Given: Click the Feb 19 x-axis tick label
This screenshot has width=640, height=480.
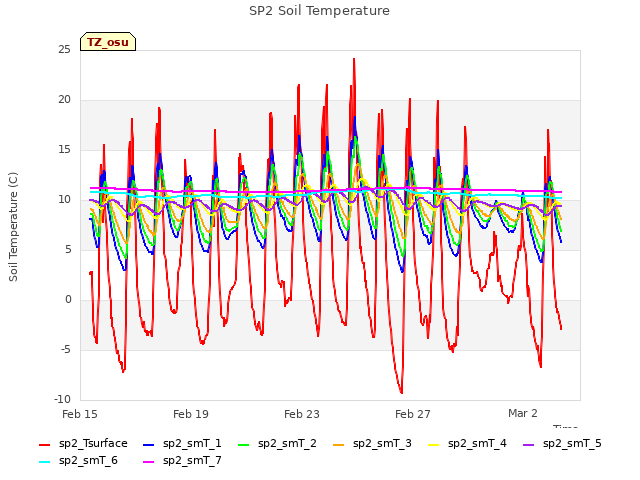Looking at the screenshot, I should pos(191,414).
